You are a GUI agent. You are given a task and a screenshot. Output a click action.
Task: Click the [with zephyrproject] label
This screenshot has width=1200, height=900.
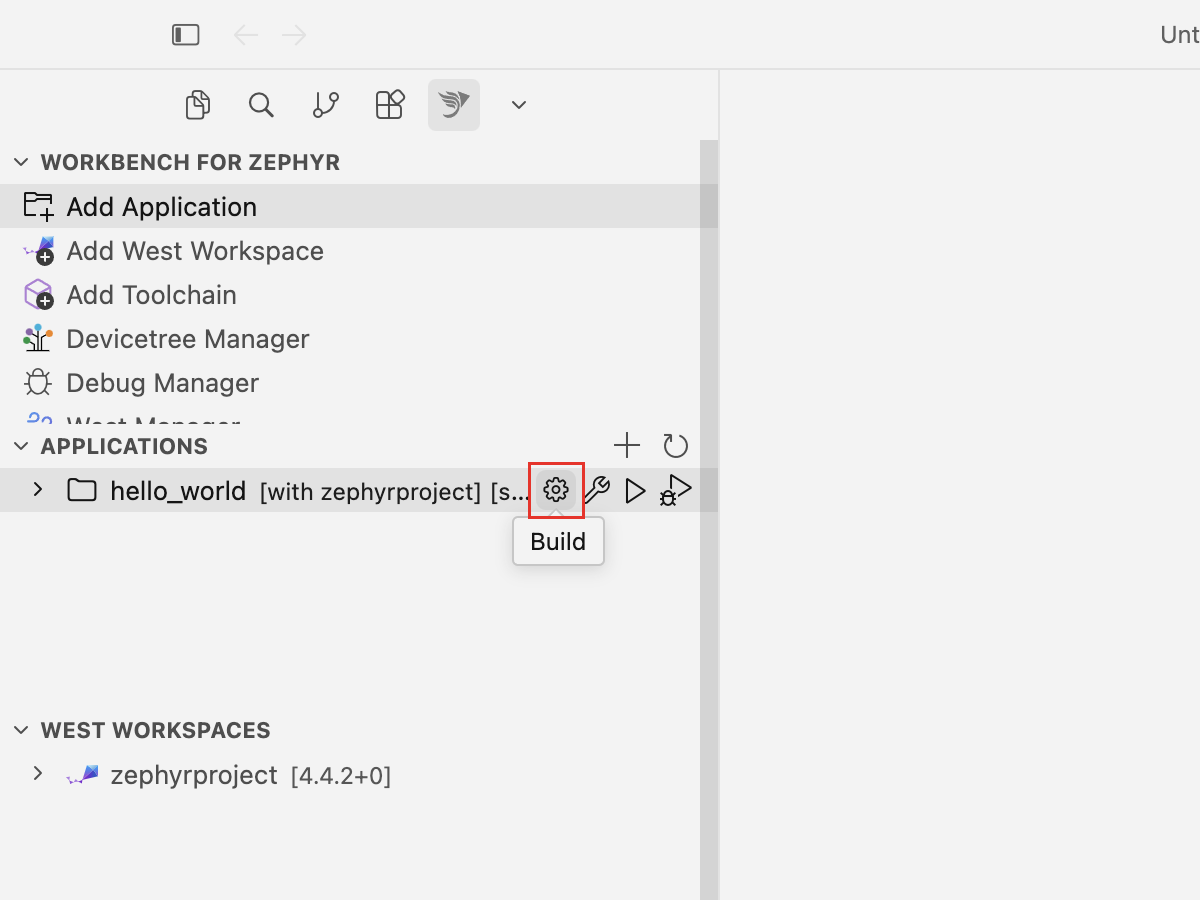tap(370, 492)
